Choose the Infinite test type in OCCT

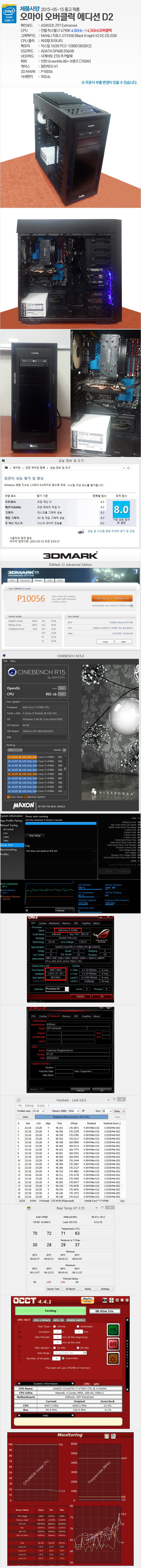[x=60, y=1326]
